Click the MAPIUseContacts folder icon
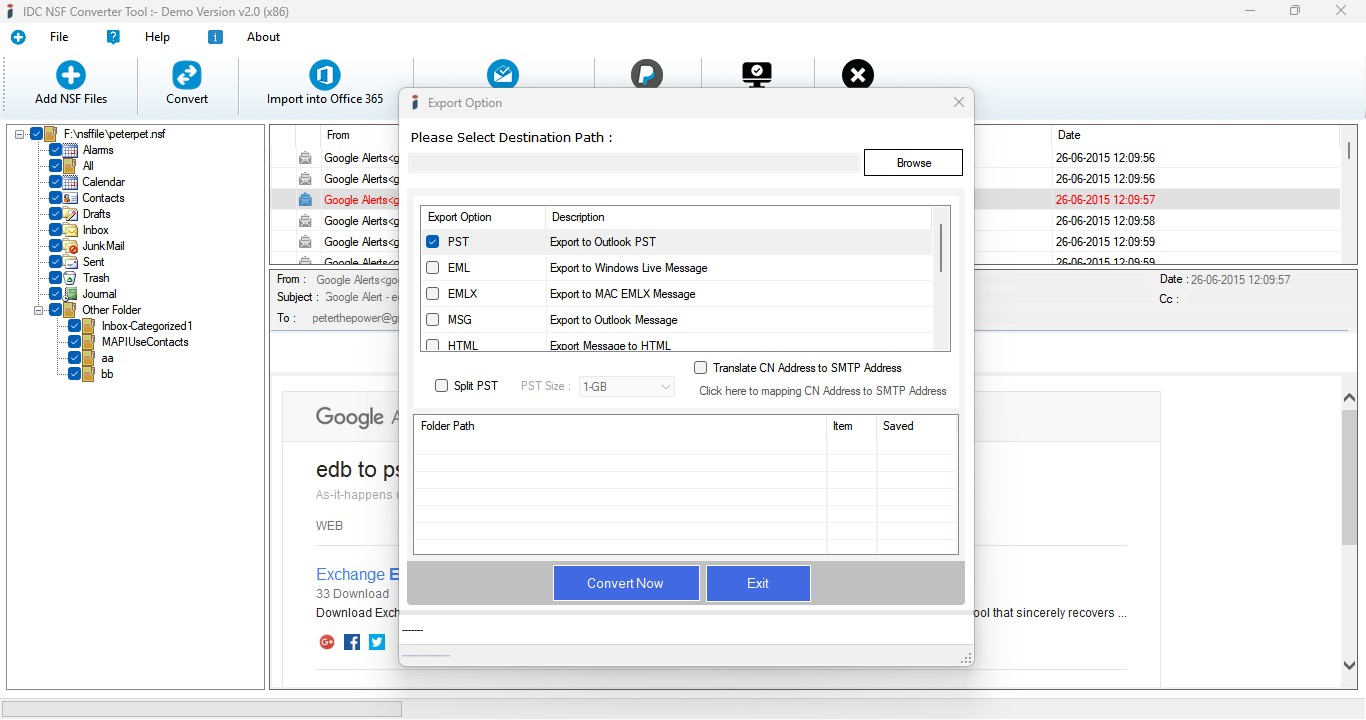Viewport: 1366px width, 720px height. 90,342
